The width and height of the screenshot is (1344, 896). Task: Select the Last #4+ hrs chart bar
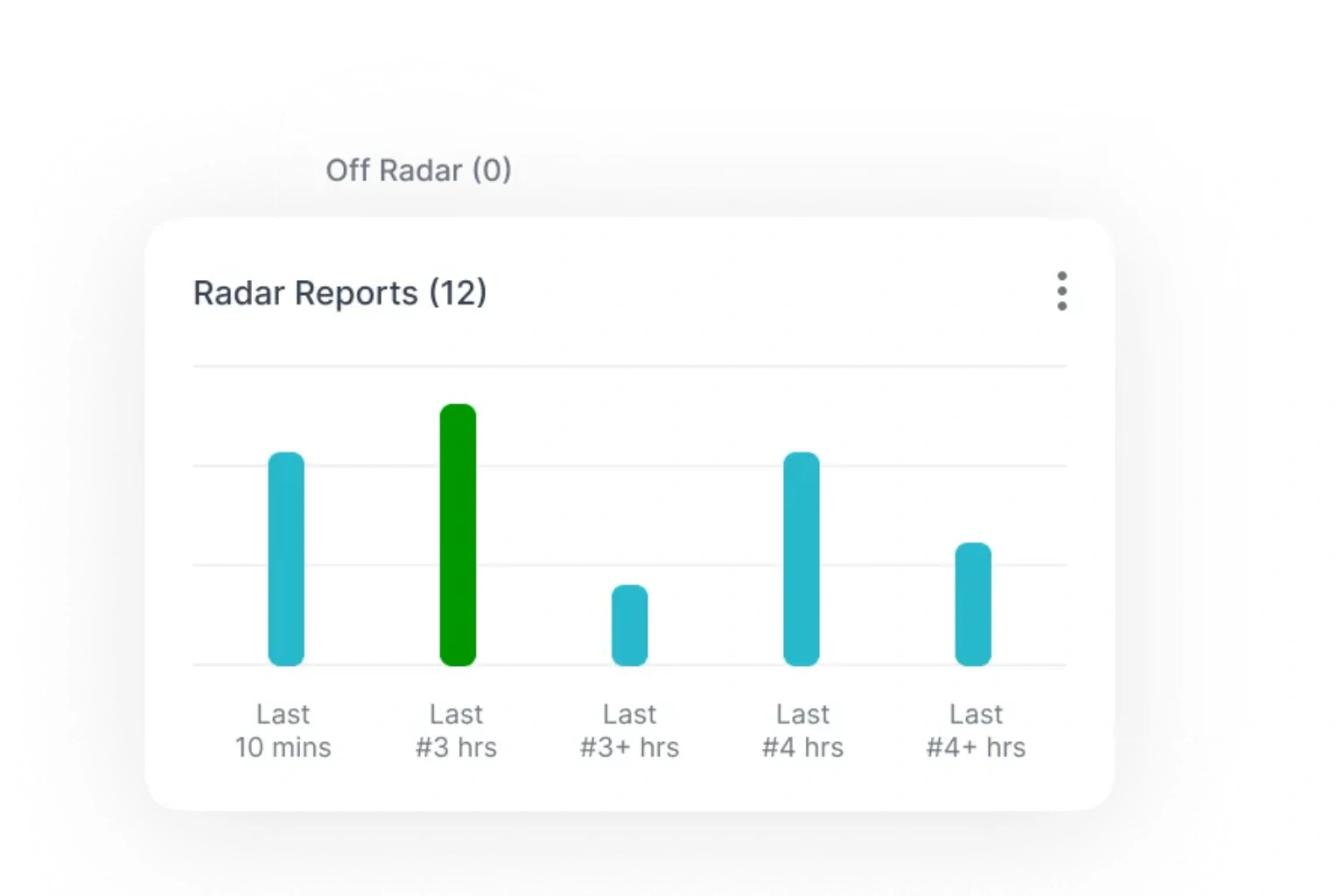[973, 605]
